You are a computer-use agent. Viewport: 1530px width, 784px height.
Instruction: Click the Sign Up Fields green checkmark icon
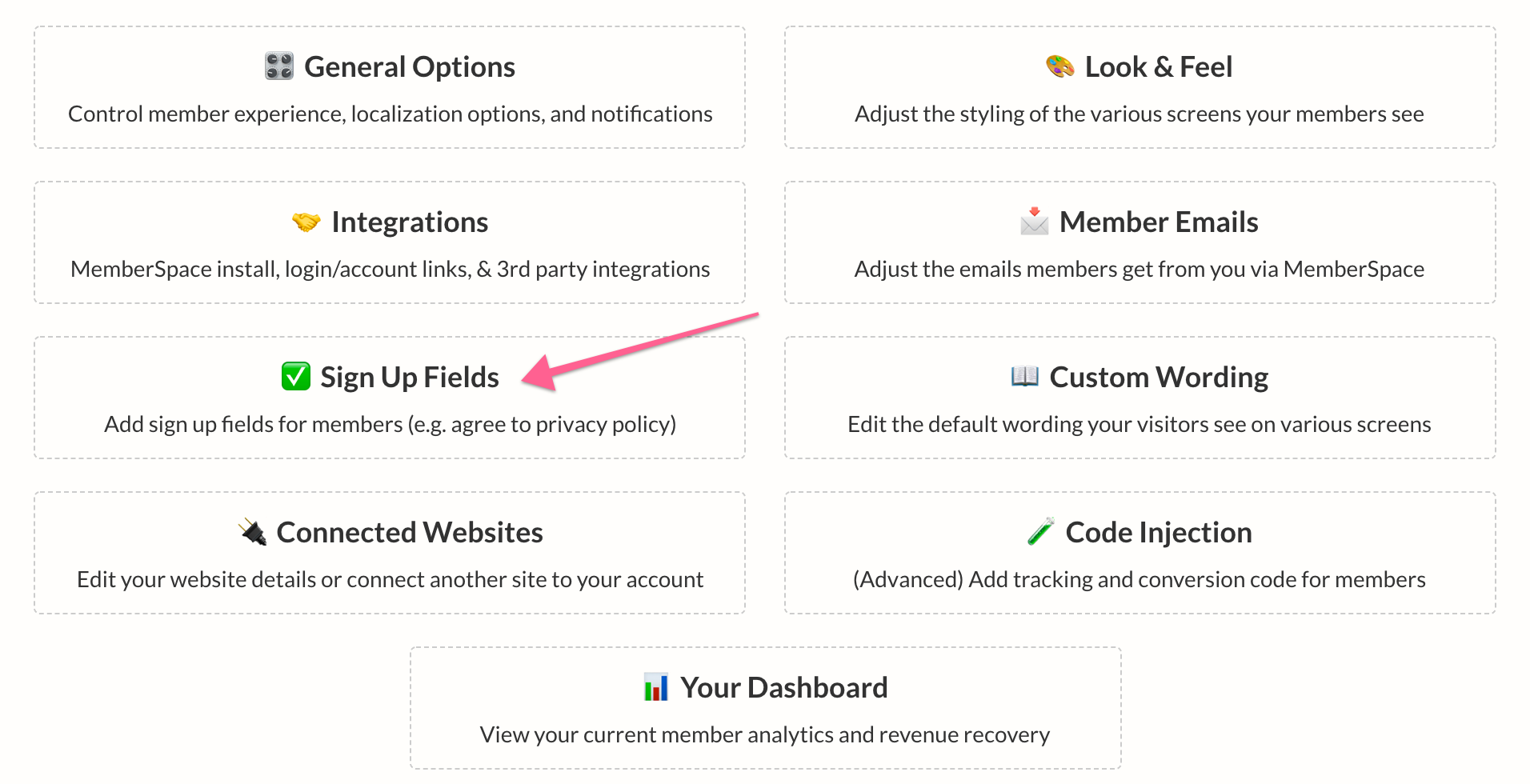pyautogui.click(x=295, y=376)
